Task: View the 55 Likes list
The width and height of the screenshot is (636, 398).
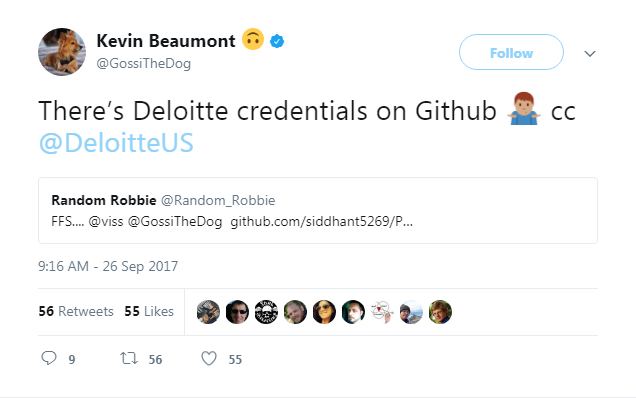Action: 149,311
